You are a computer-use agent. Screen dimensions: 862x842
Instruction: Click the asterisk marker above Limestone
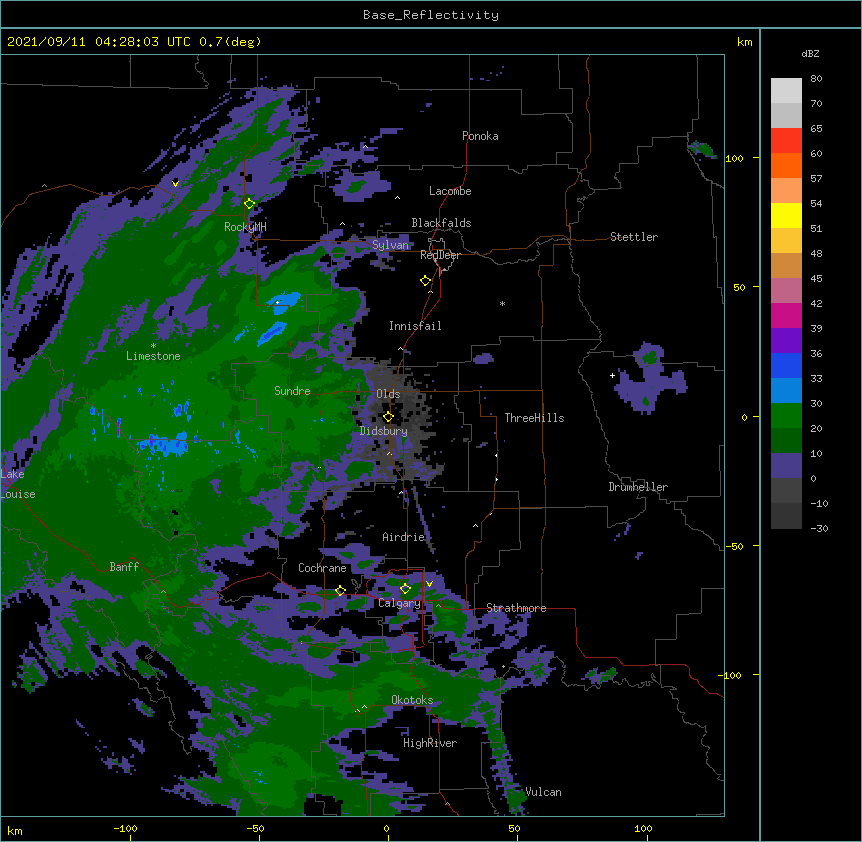point(153,346)
